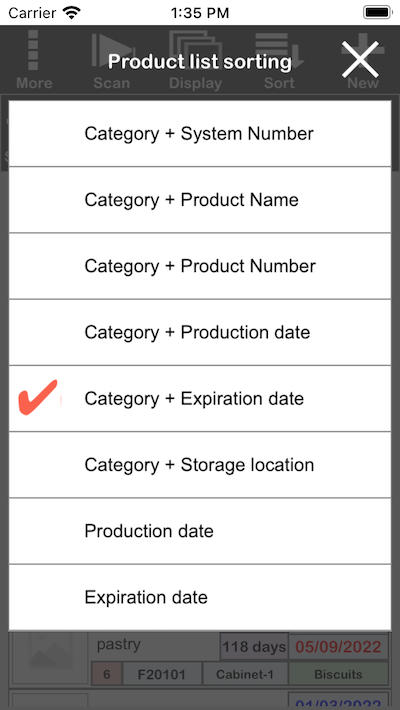Choose Category + Product Name sorting
The width and height of the screenshot is (400, 710).
(x=200, y=200)
